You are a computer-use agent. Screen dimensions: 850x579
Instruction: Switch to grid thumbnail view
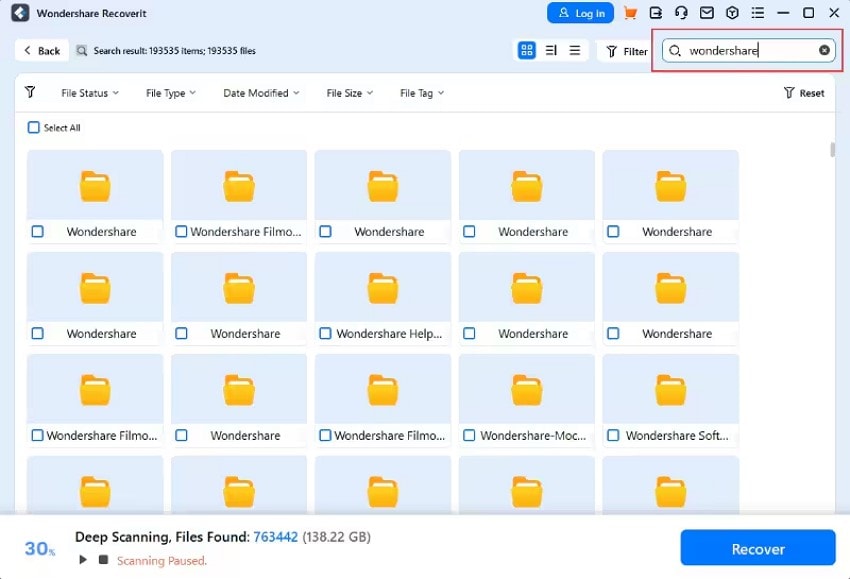pos(526,50)
